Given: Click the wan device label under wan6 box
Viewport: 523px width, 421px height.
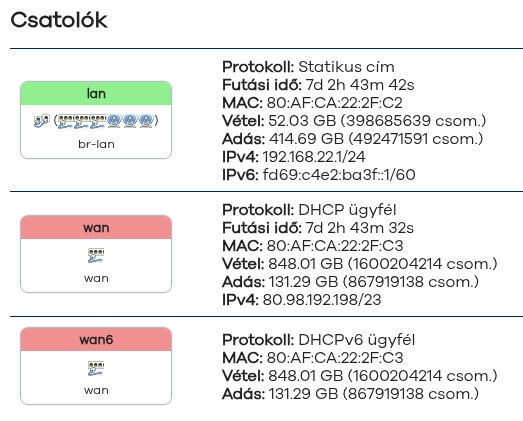Looking at the screenshot, I should pos(96,390).
